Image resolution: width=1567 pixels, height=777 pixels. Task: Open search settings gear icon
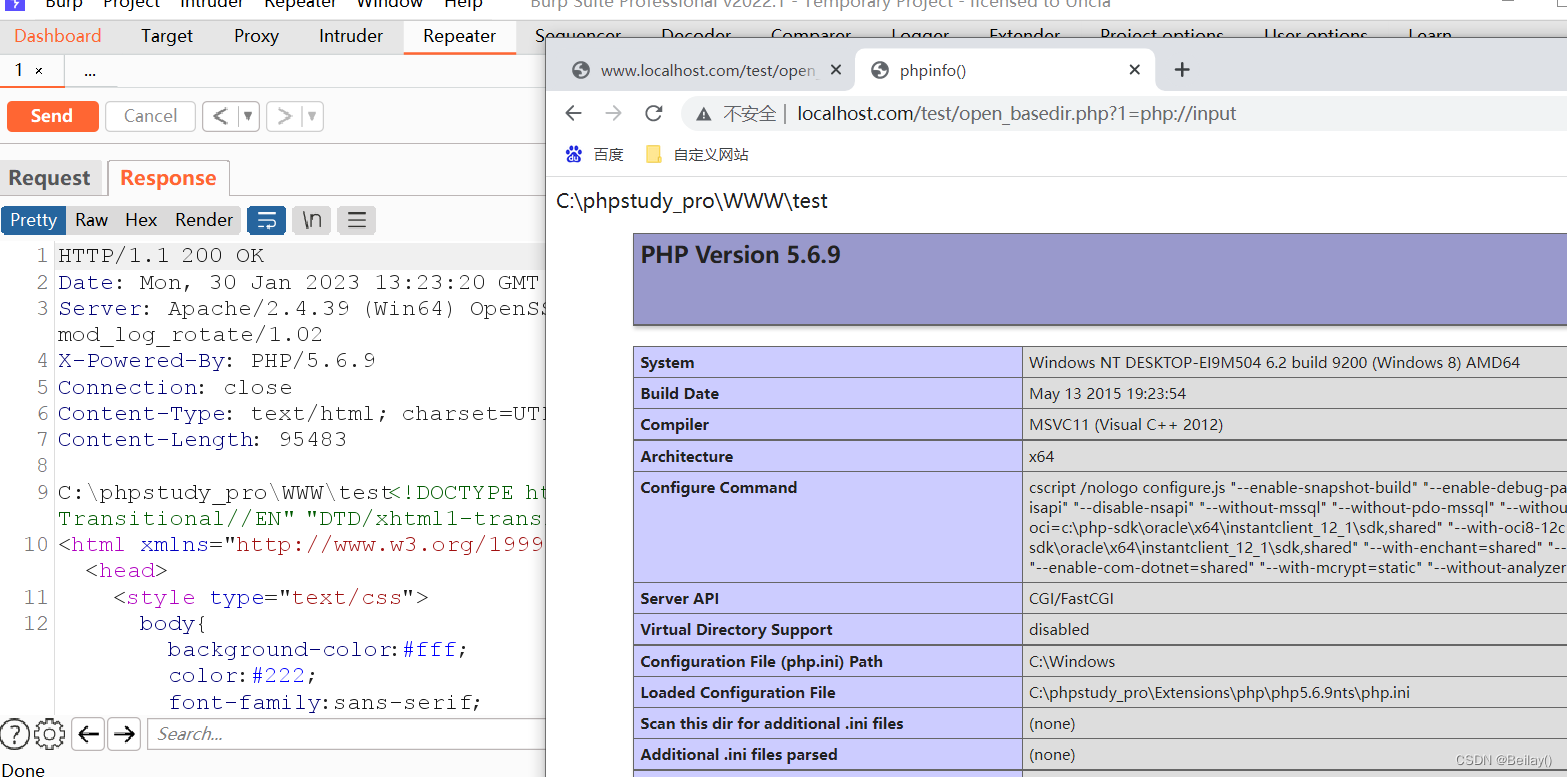point(49,734)
